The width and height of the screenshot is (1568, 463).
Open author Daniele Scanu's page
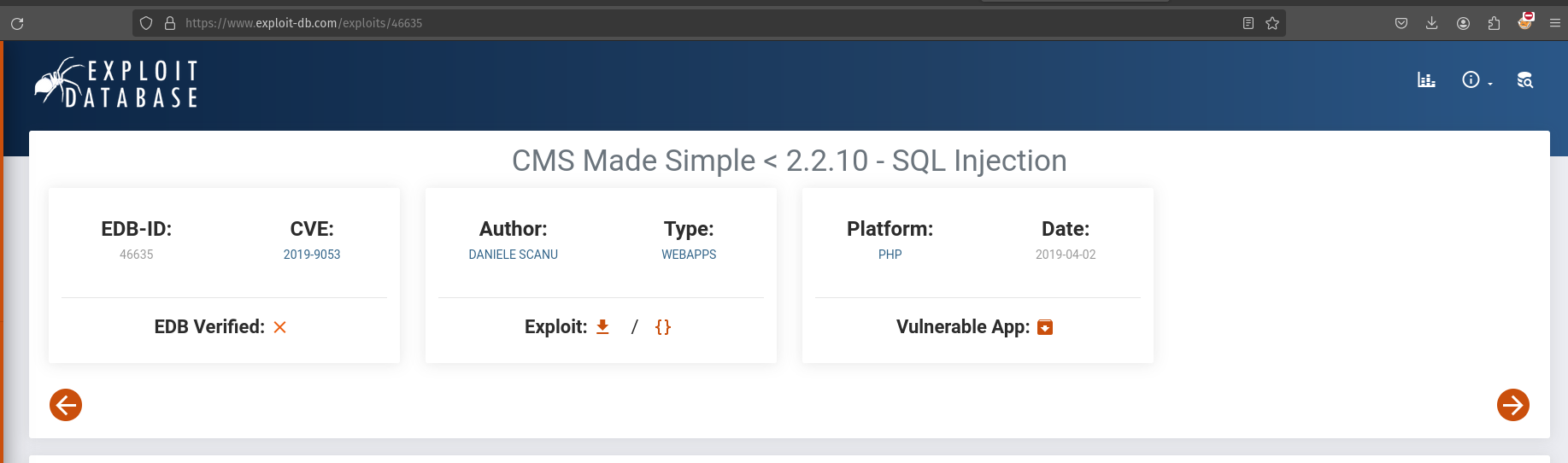[513, 255]
